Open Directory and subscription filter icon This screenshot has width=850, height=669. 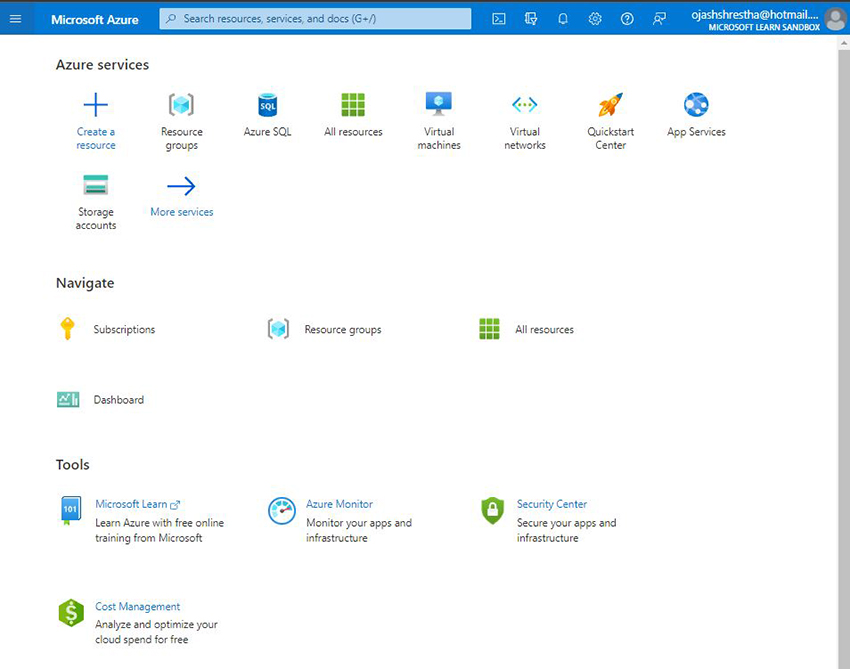pyautogui.click(x=531, y=19)
